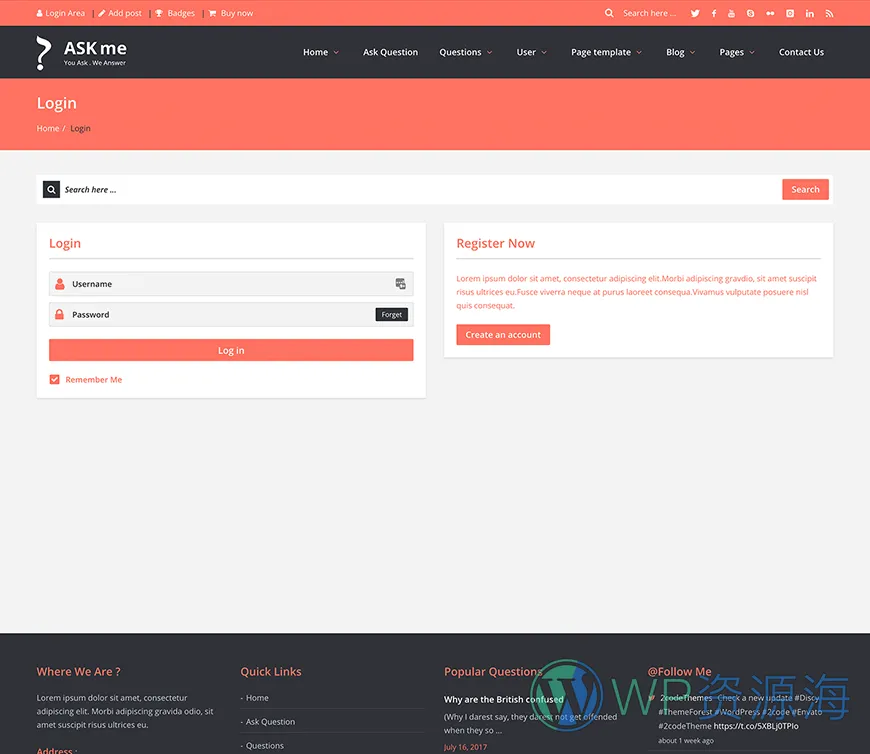
Task: Open the Login Area link in top bar
Action: [61, 13]
